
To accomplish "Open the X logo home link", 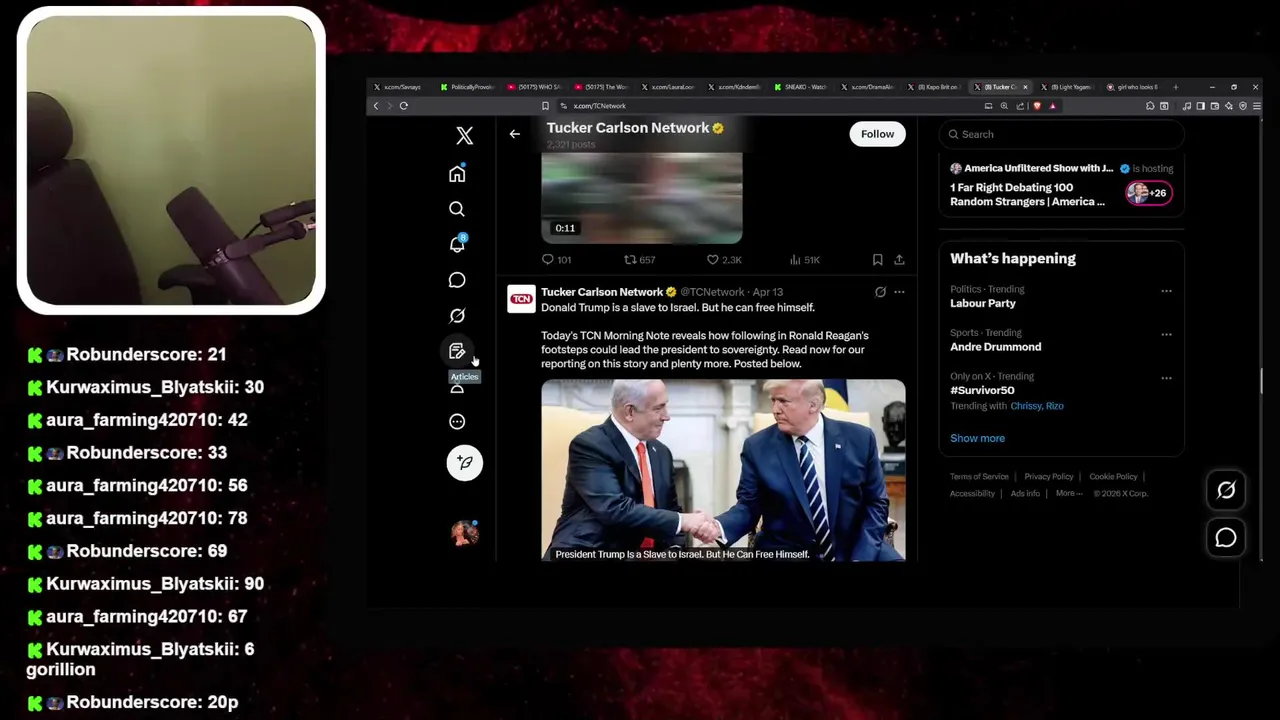I will point(464,135).
